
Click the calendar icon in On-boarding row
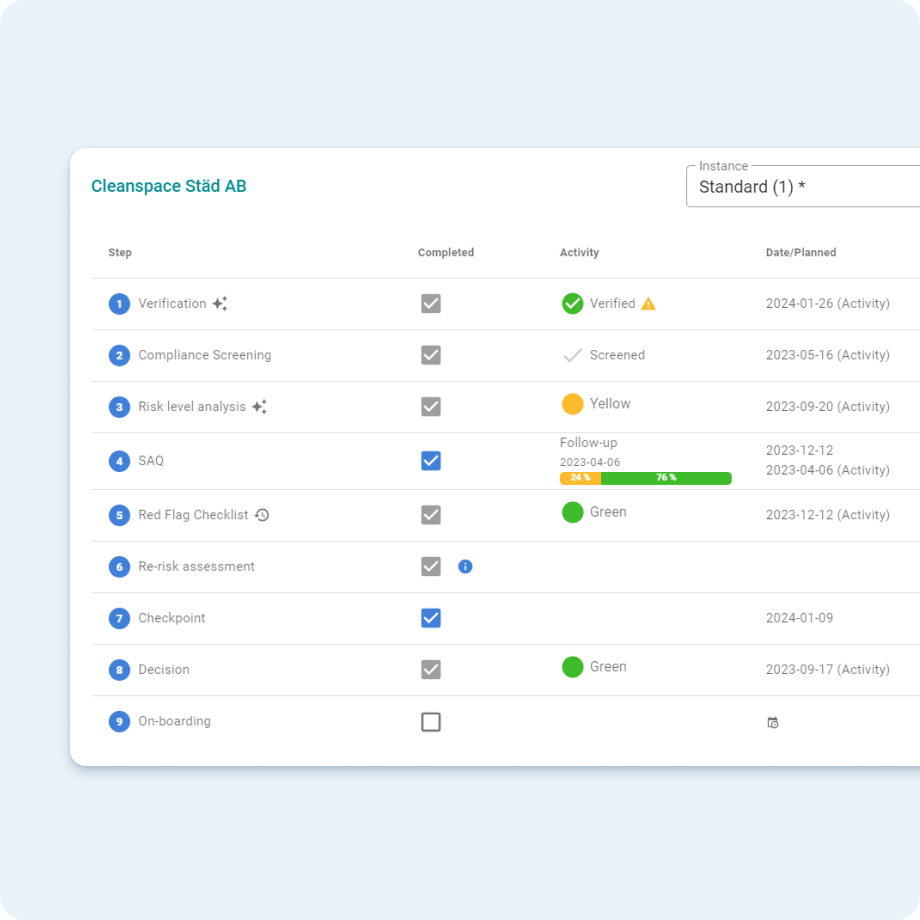click(772, 721)
